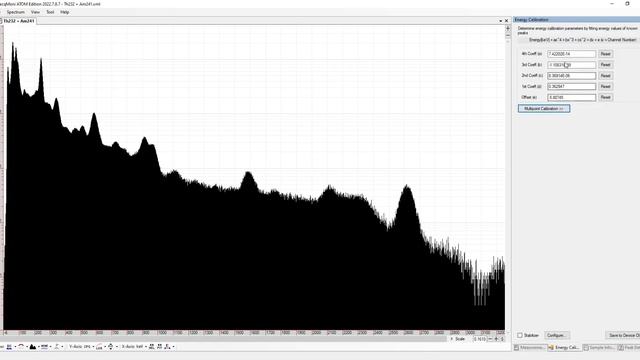The image size is (640, 360).
Task: Edit the Scale value field
Action: click(x=480, y=339)
